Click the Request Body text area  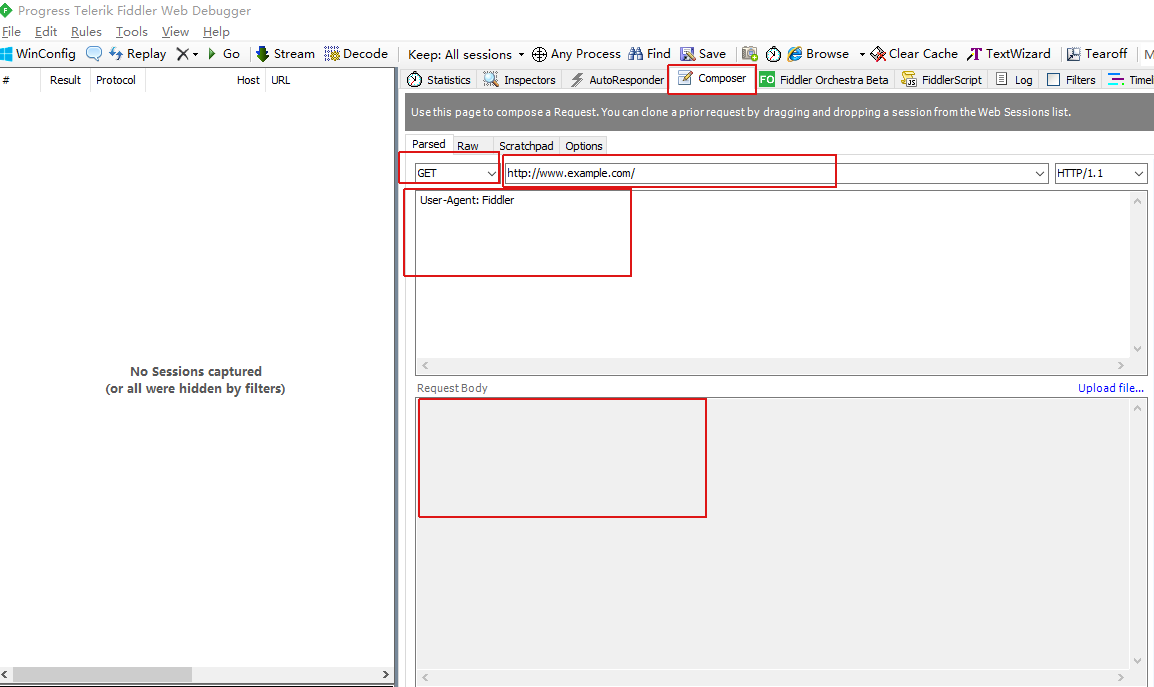(773, 533)
